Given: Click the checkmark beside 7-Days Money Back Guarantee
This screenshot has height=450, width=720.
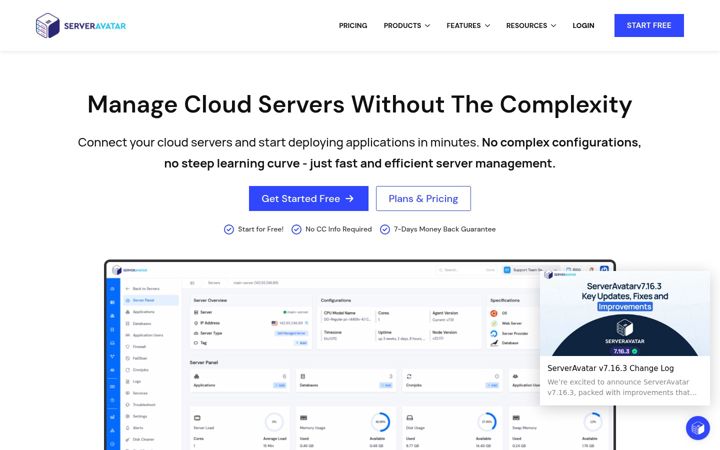Looking at the screenshot, I should pyautogui.click(x=385, y=229).
